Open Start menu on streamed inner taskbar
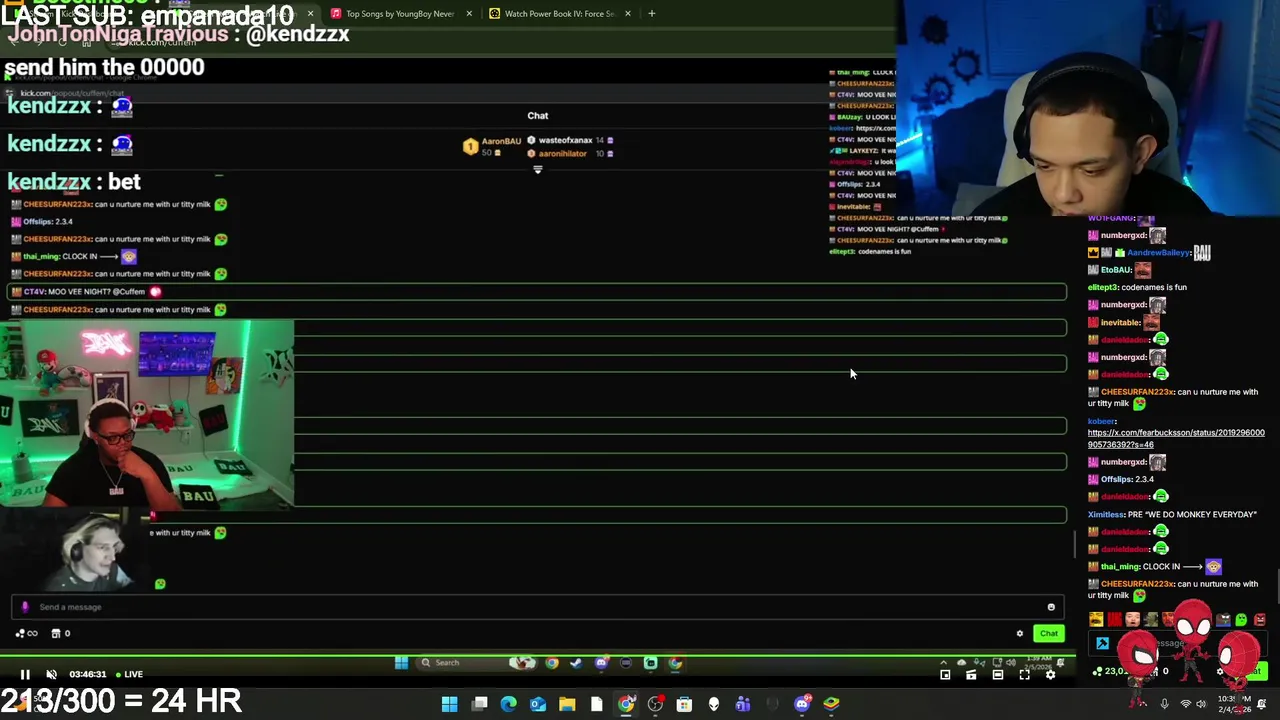 click(x=401, y=662)
